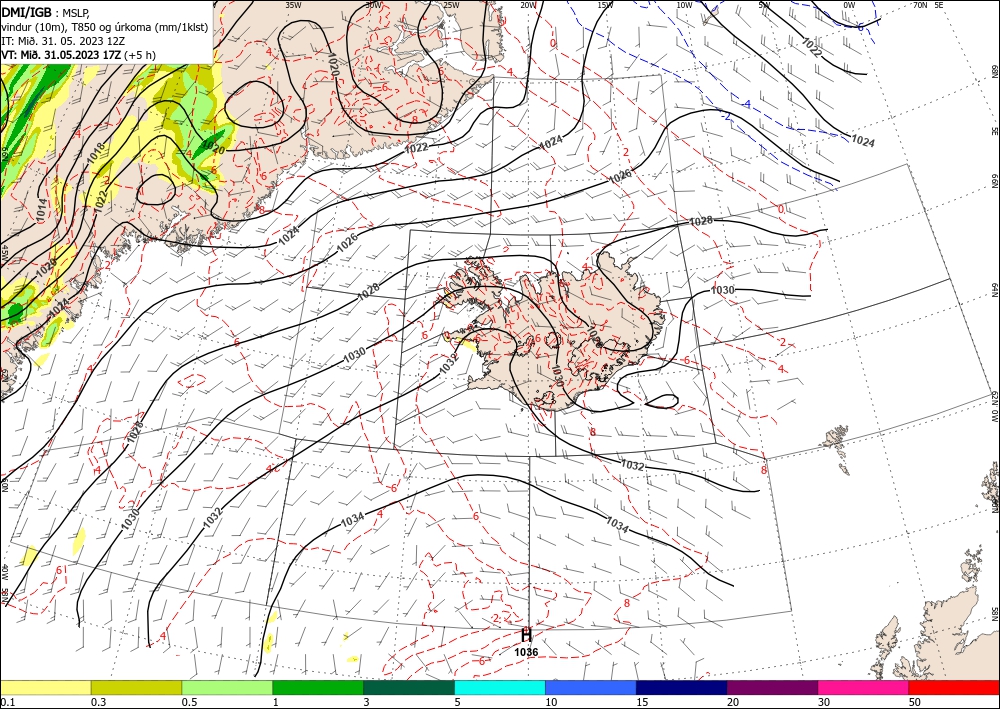1000x709 pixels.
Task: Click legend value 50
Action: tap(915, 702)
